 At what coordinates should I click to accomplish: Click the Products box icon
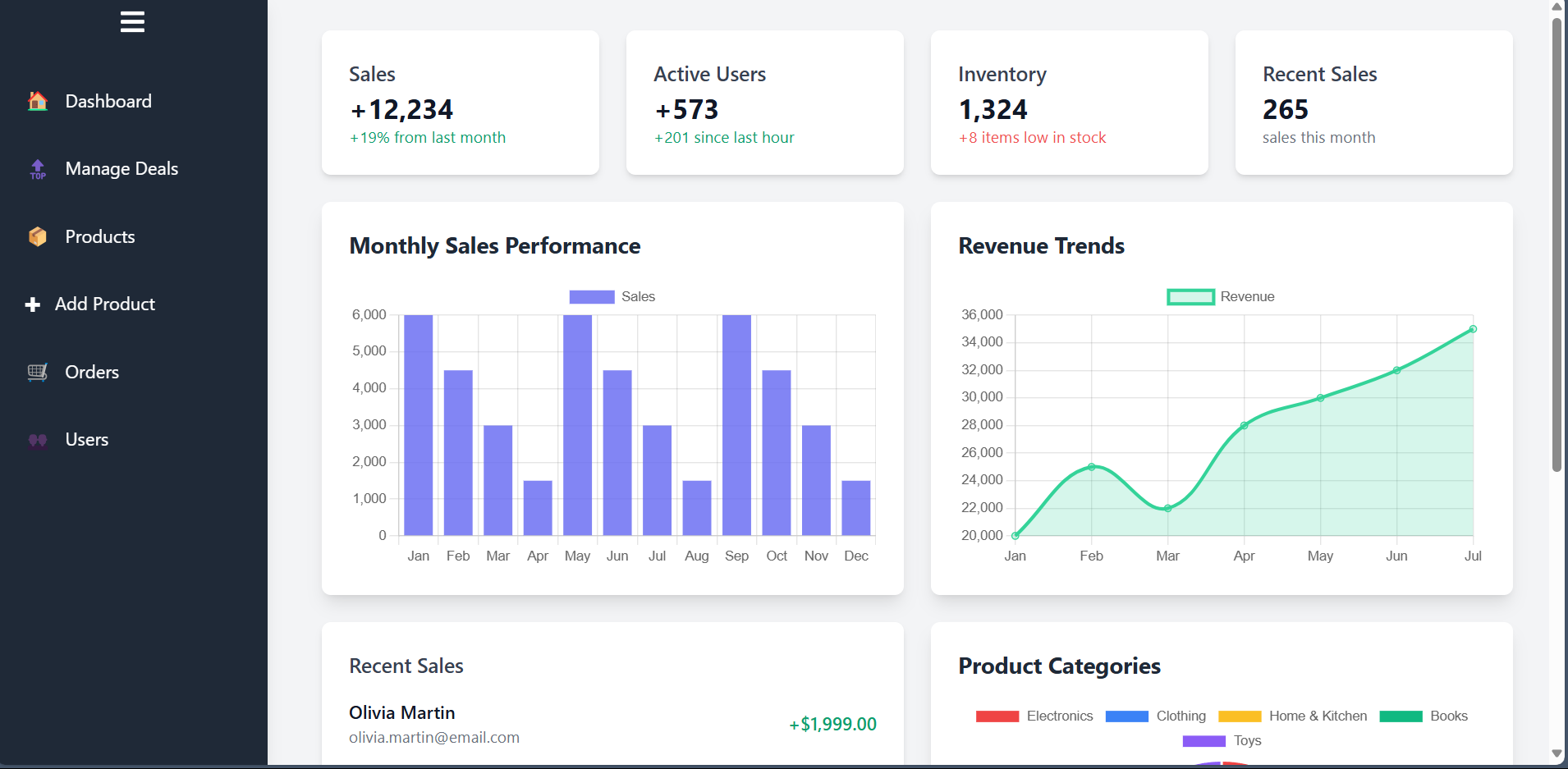coord(38,237)
